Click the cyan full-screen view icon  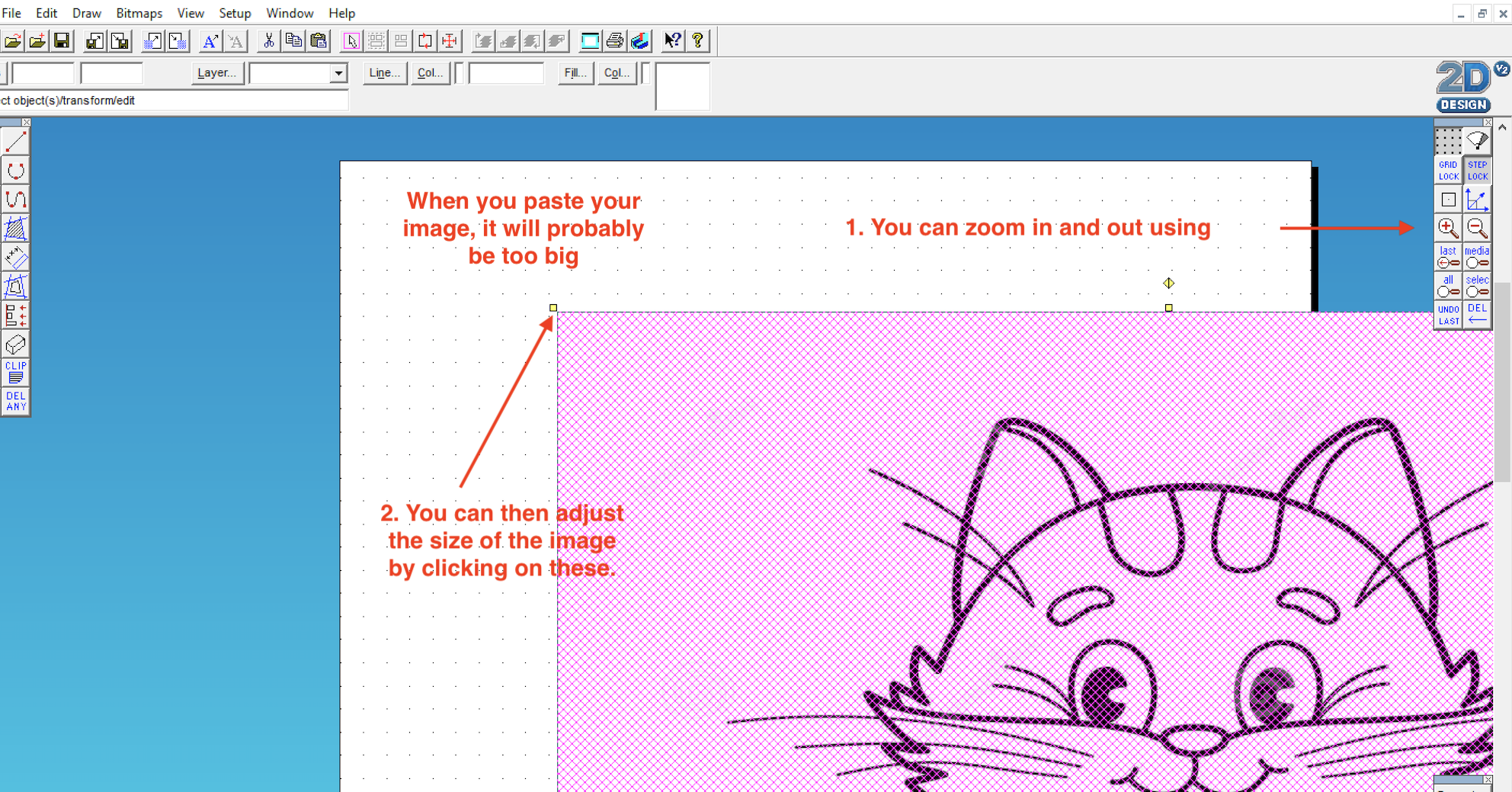(x=590, y=40)
